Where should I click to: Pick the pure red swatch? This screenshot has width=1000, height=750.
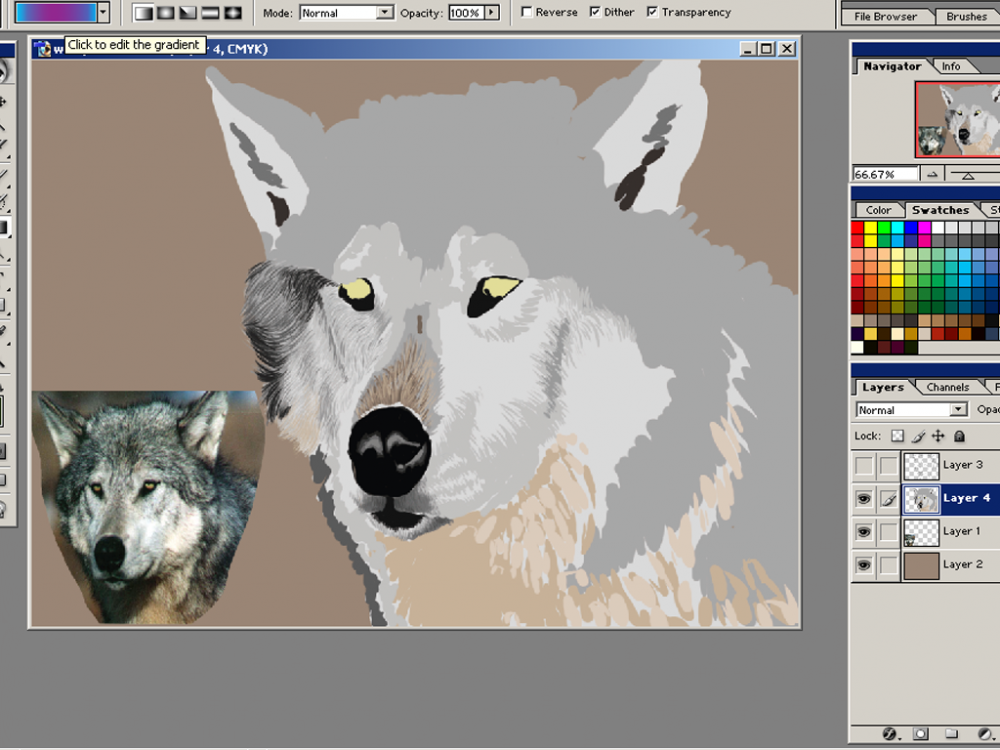(857, 227)
